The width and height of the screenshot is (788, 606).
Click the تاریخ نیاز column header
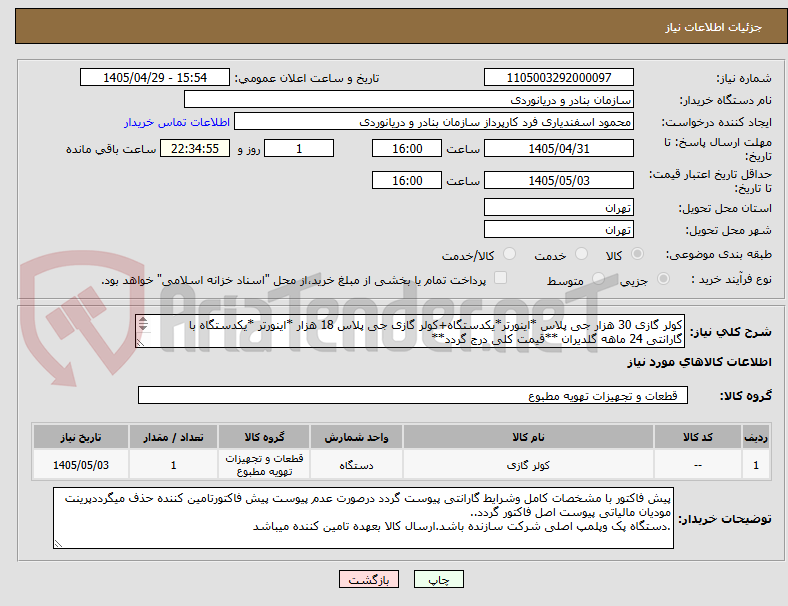(x=81, y=437)
